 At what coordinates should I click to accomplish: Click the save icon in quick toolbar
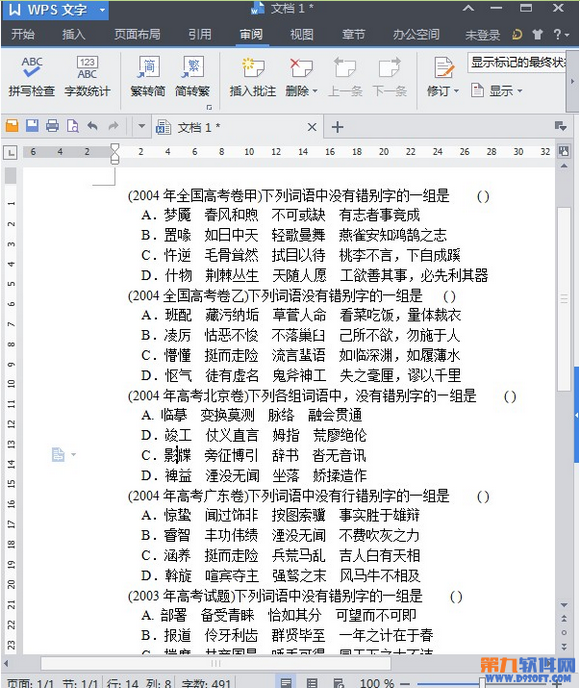(x=32, y=126)
